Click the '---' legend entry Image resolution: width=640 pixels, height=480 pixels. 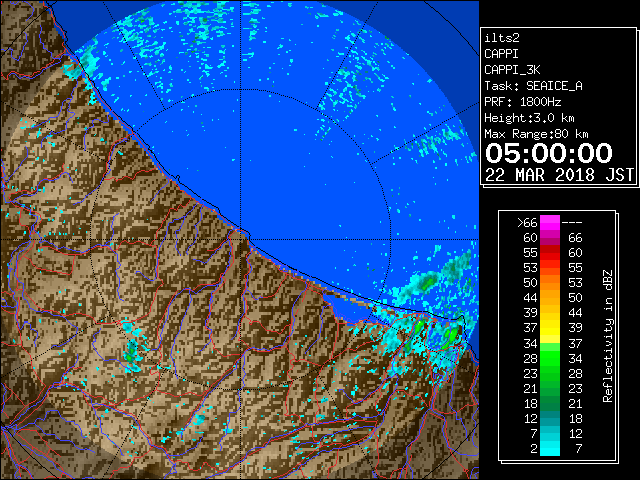(572, 222)
